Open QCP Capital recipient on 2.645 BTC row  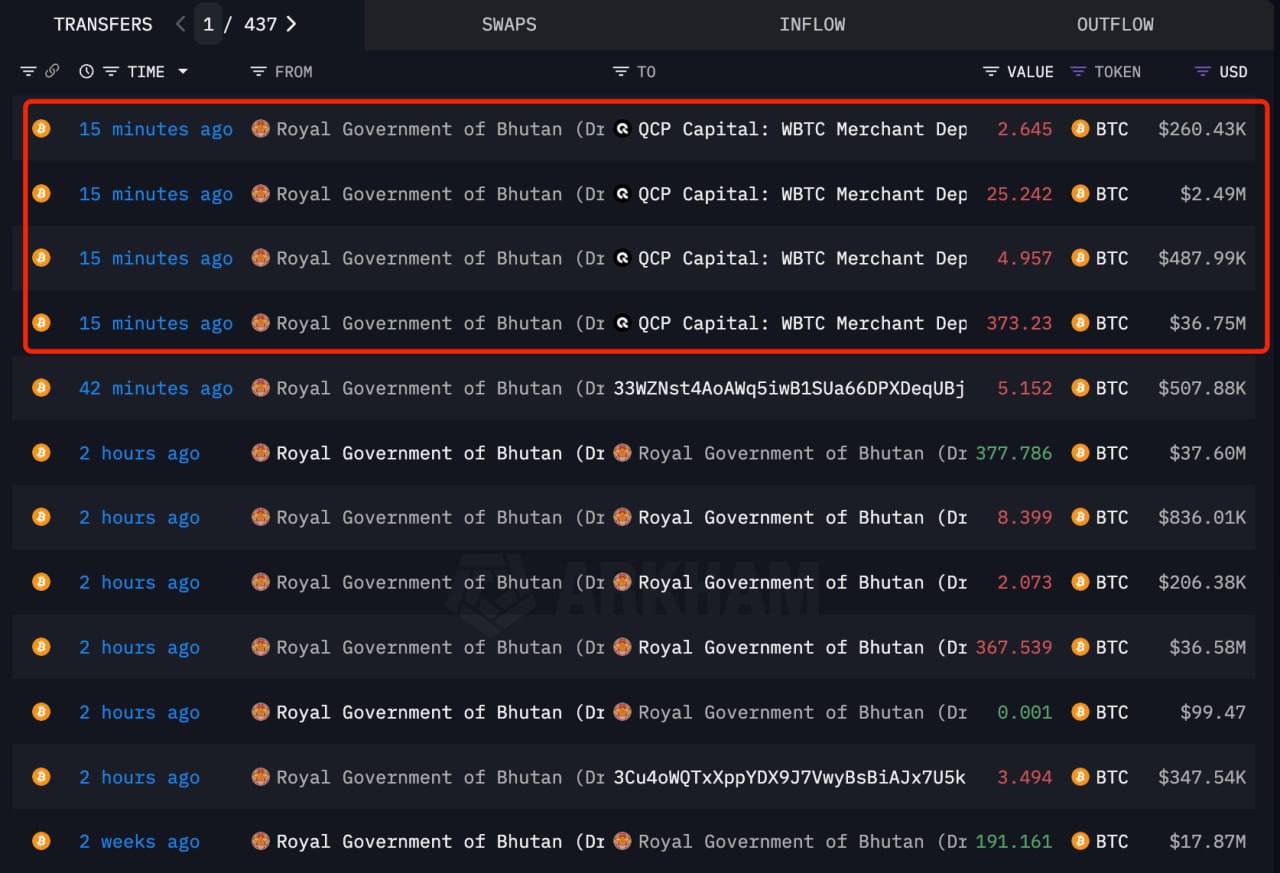803,129
